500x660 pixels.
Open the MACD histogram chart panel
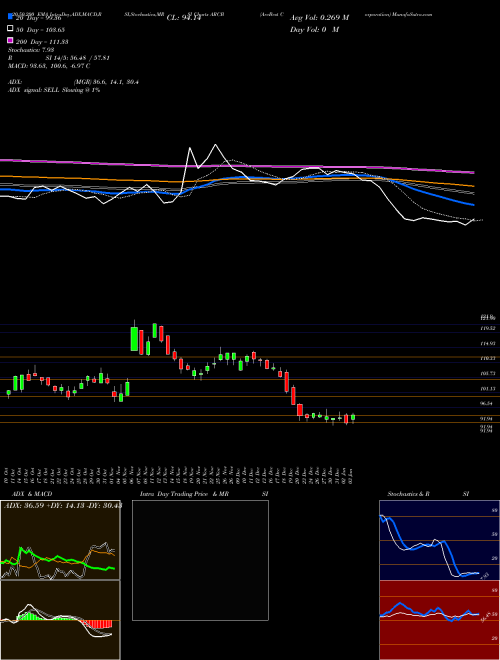tap(60, 620)
